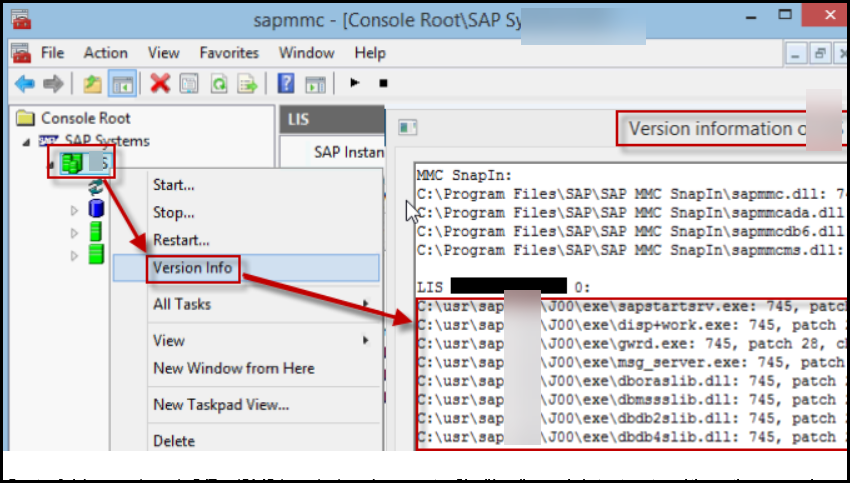The height and width of the screenshot is (483, 850).
Task: Restore the inner MDI child window
Action: (820, 54)
